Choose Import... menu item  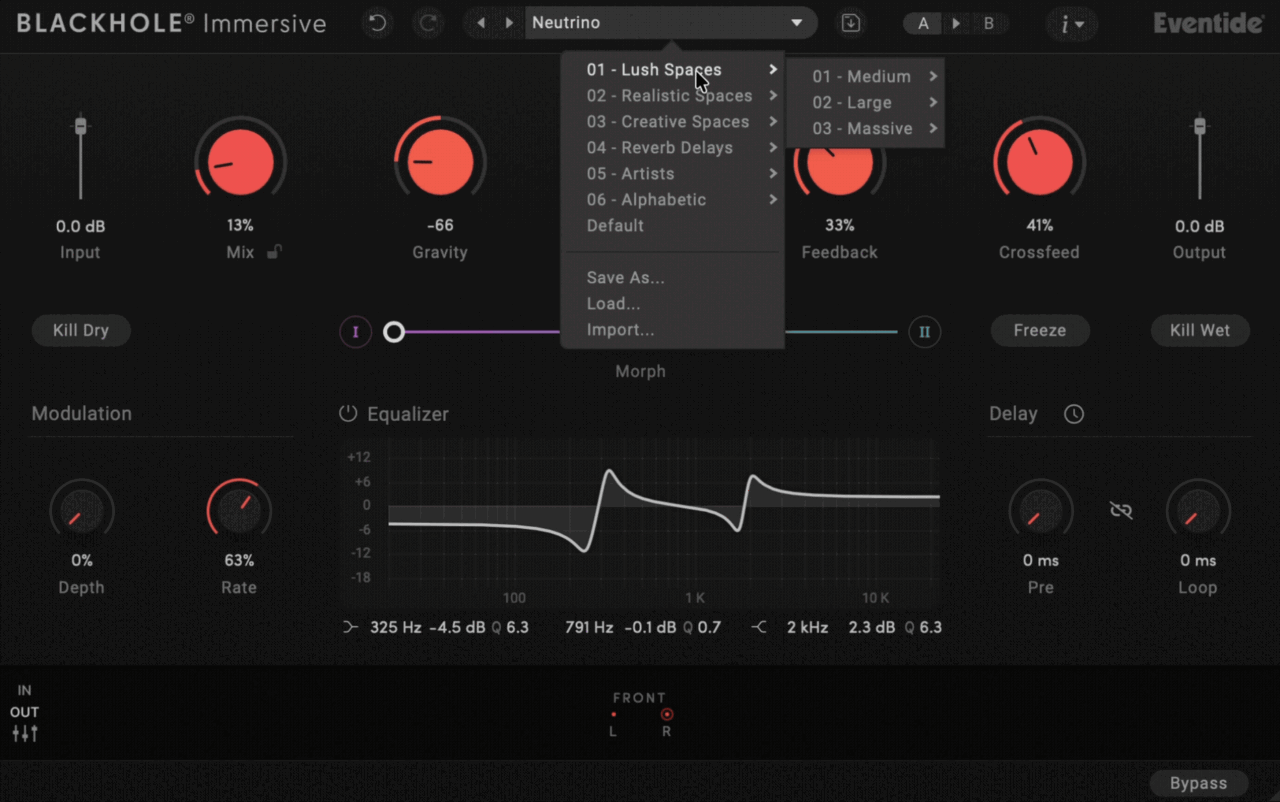point(673,330)
